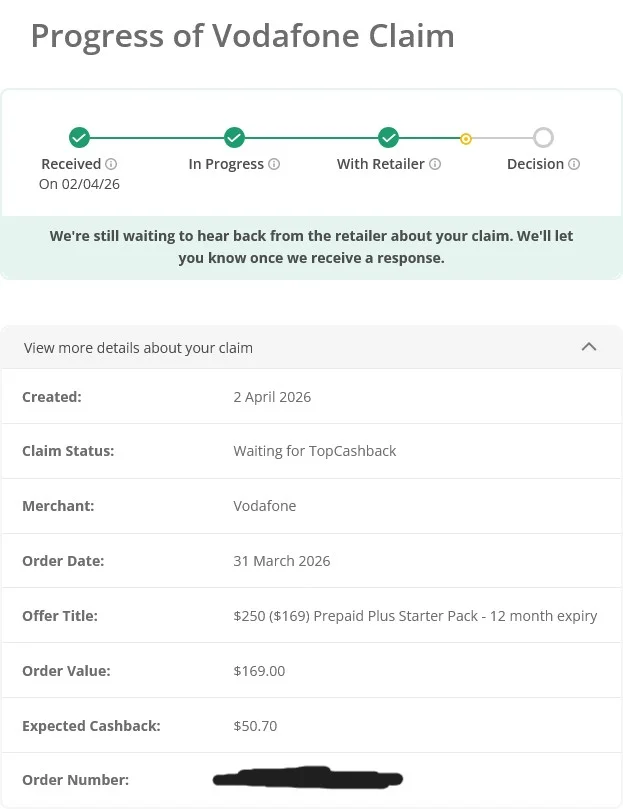Click 'View more details about your claim' header

(311, 347)
